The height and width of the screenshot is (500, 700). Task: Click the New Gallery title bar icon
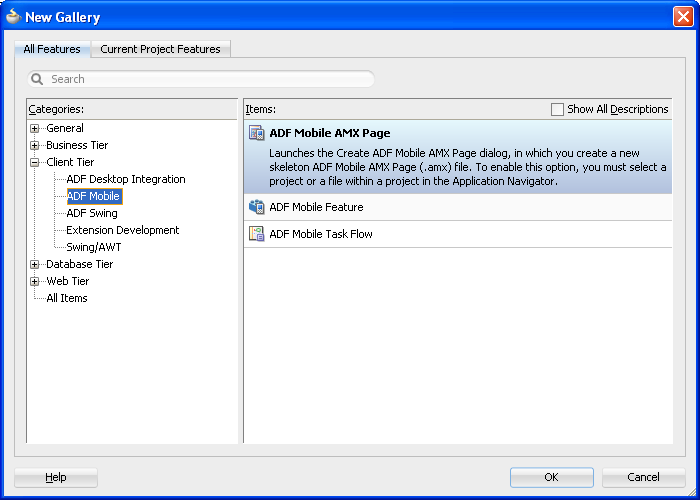click(x=13, y=17)
